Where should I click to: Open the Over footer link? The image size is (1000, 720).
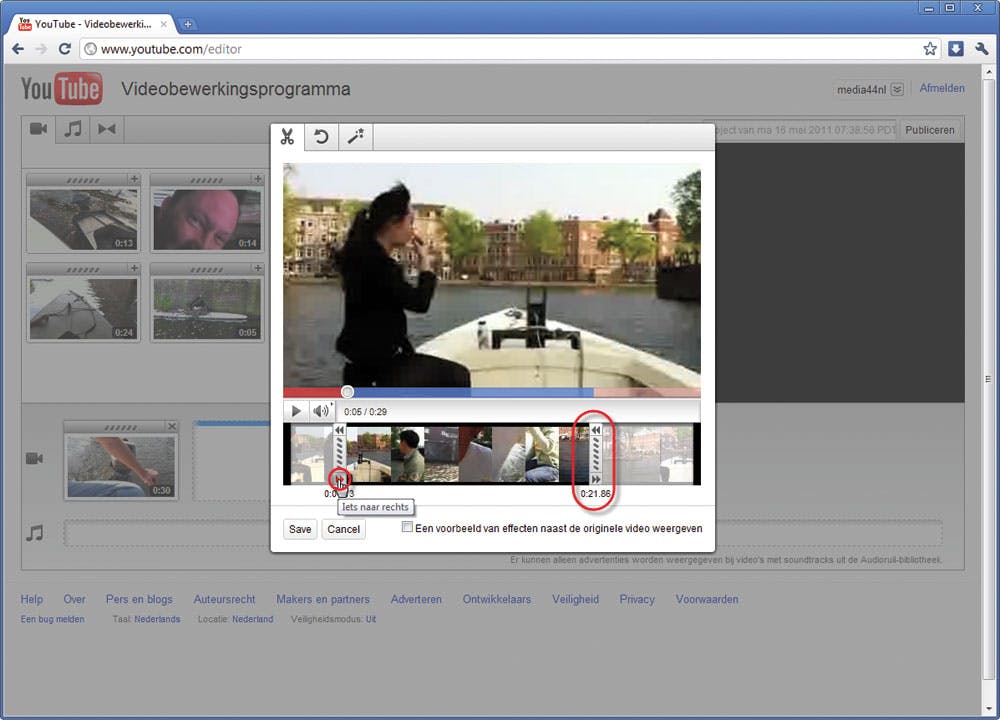(x=75, y=599)
